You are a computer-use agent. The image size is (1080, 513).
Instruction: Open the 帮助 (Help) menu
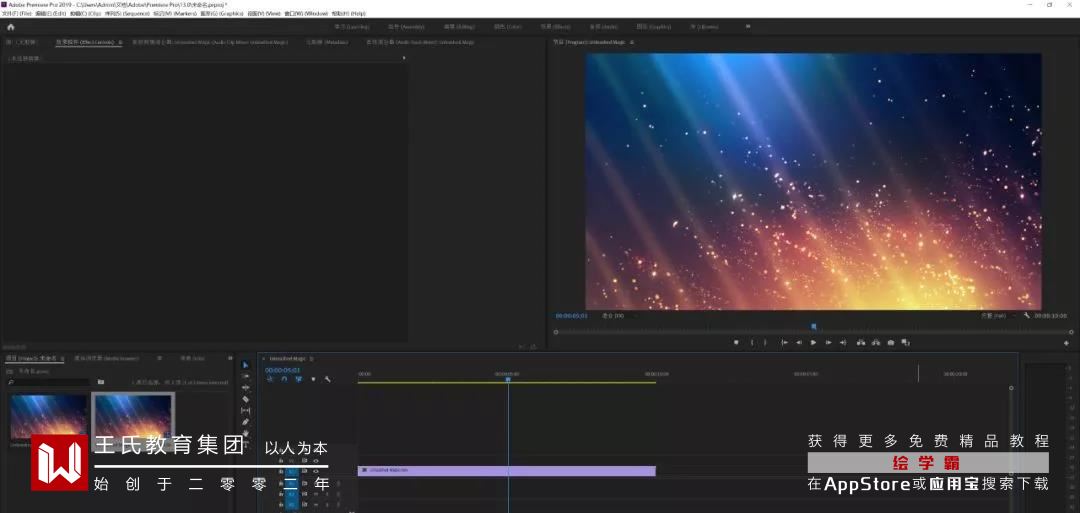(x=349, y=14)
